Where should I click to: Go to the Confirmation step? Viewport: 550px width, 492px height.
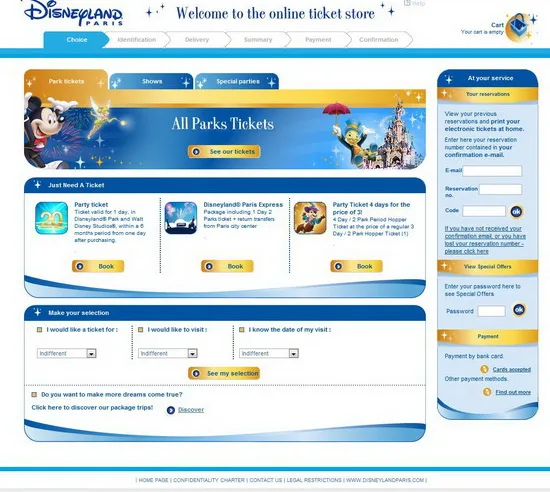(378, 40)
